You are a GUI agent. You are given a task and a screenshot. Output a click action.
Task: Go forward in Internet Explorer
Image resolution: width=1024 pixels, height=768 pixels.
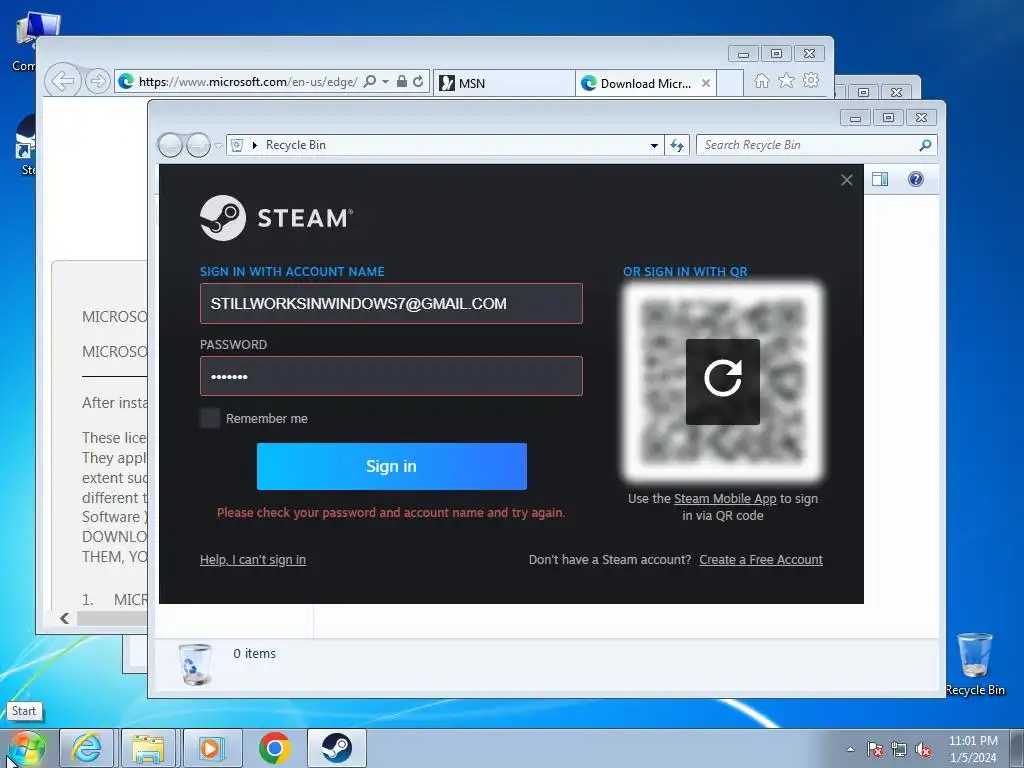click(97, 82)
